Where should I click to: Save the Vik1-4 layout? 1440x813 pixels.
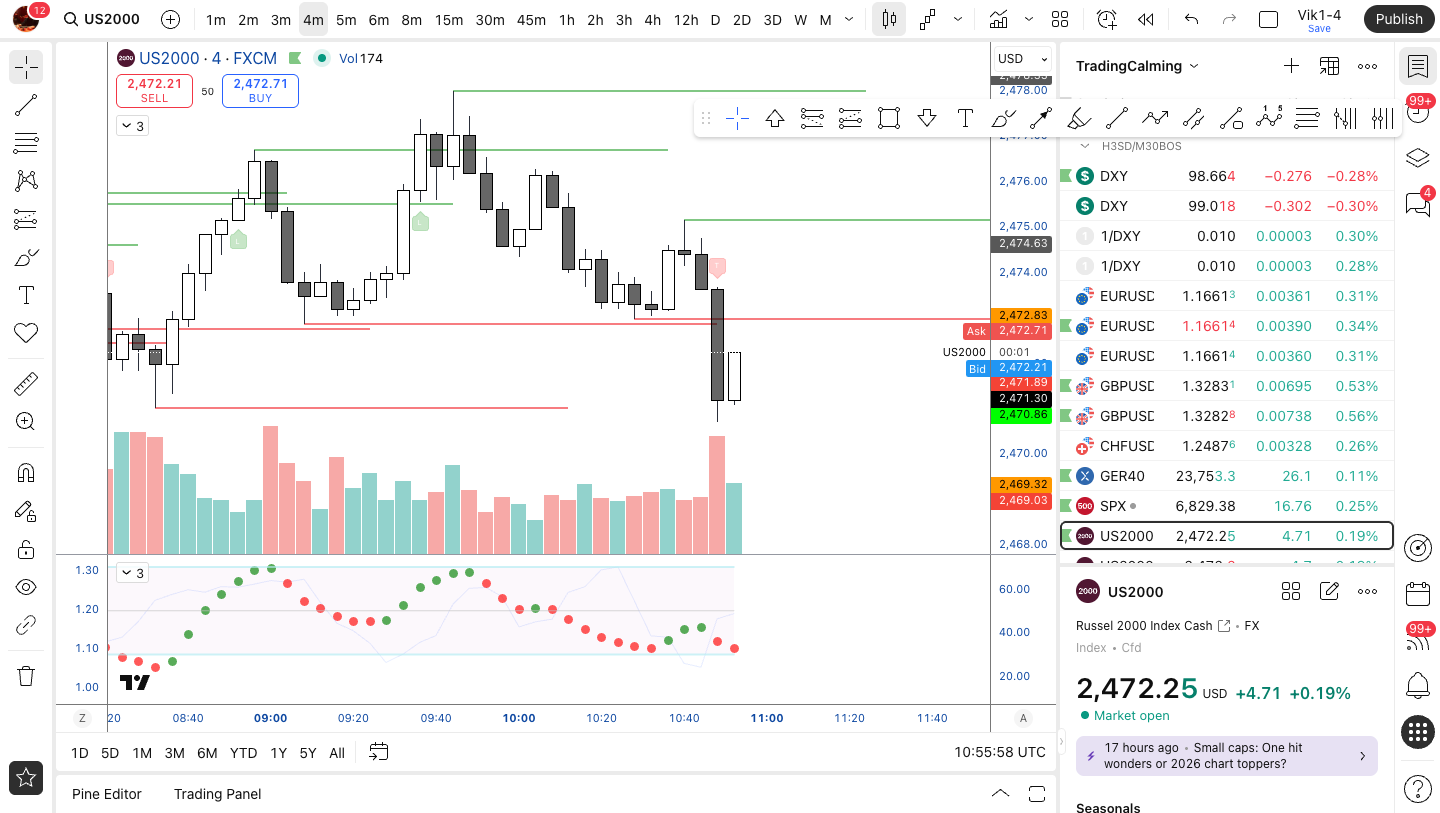pos(1319,29)
